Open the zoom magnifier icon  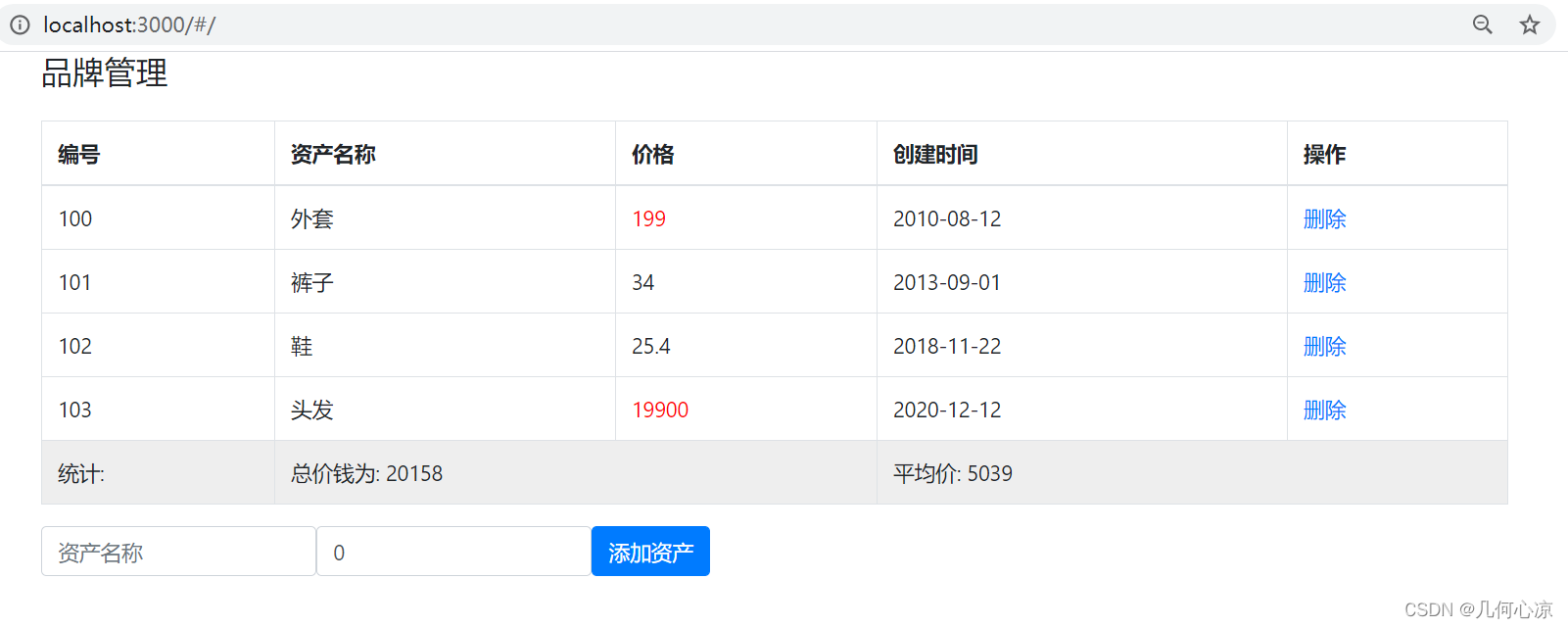(x=1482, y=24)
